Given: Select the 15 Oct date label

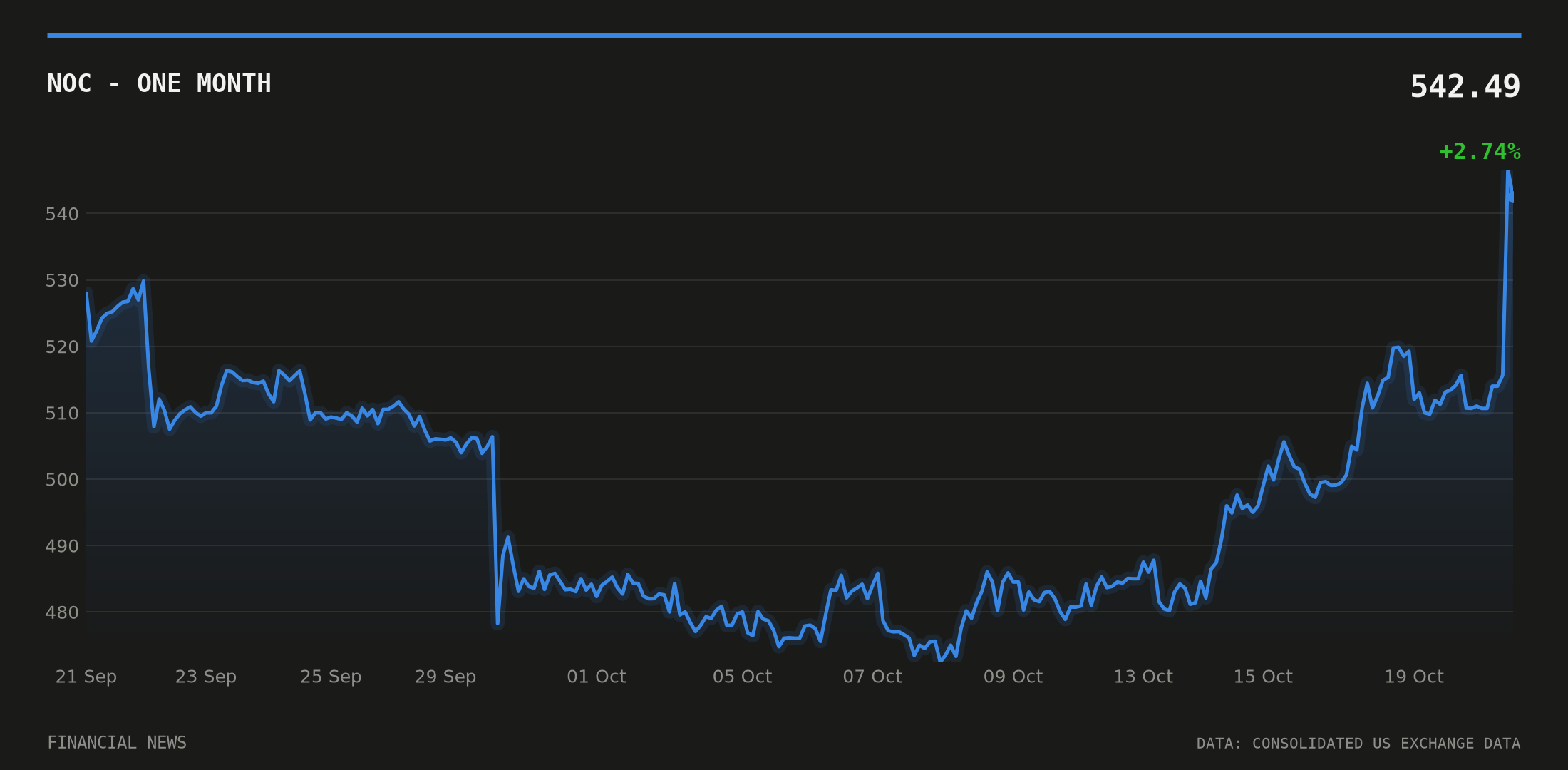Looking at the screenshot, I should [1263, 677].
